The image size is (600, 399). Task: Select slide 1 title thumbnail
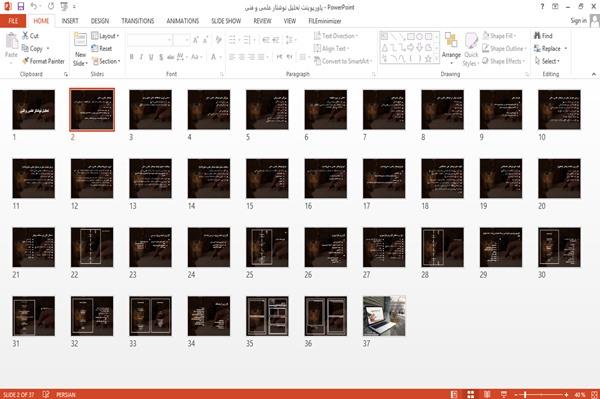tap(33, 109)
